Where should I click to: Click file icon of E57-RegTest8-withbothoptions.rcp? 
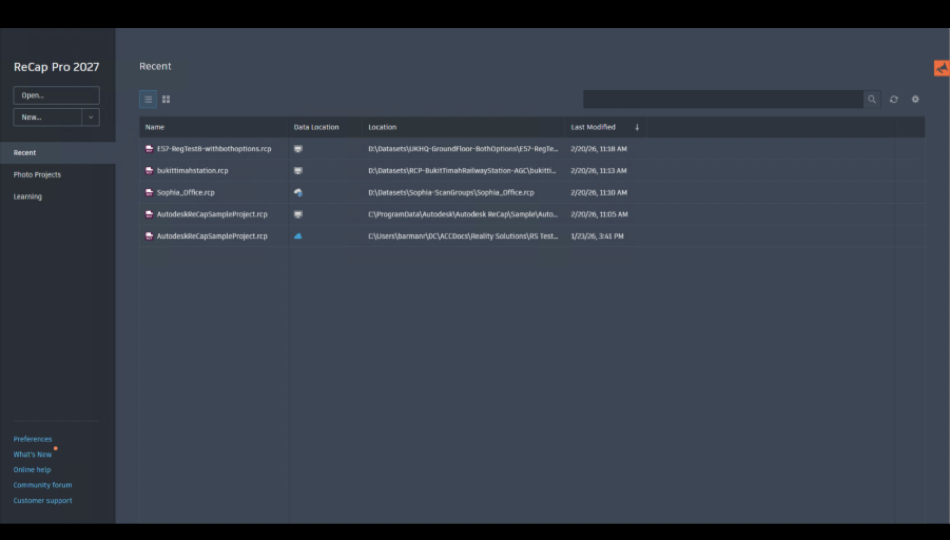[x=149, y=148]
